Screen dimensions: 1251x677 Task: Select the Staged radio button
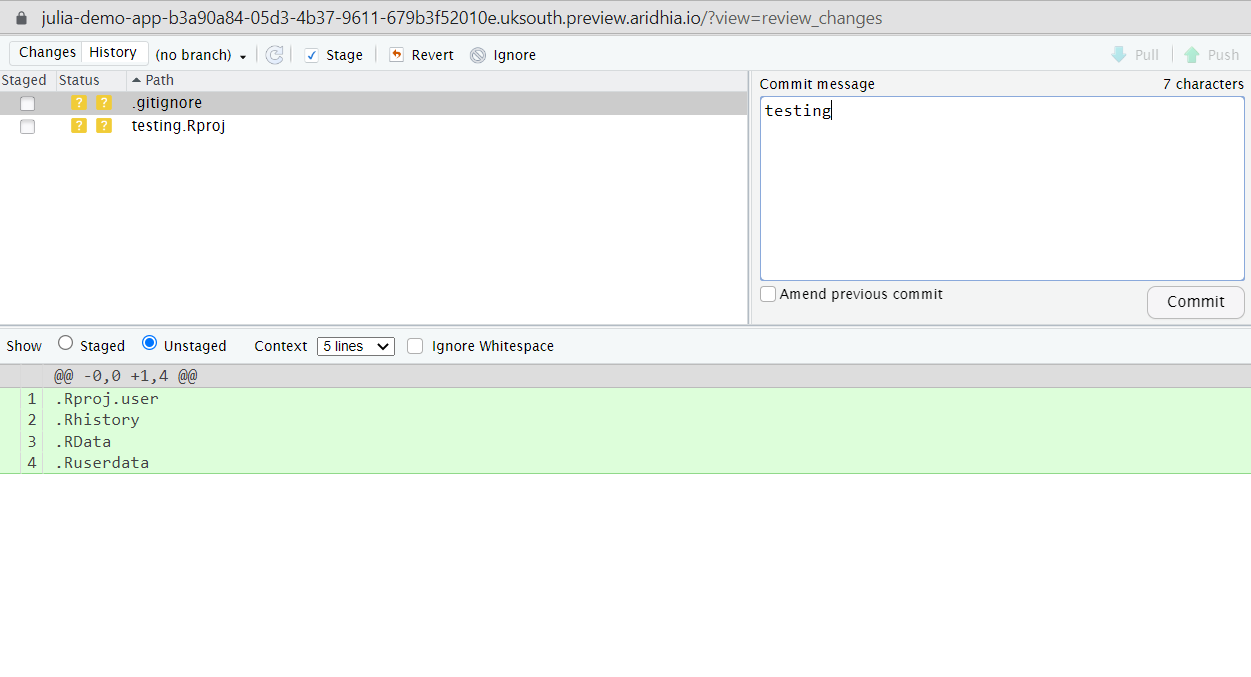pos(64,344)
